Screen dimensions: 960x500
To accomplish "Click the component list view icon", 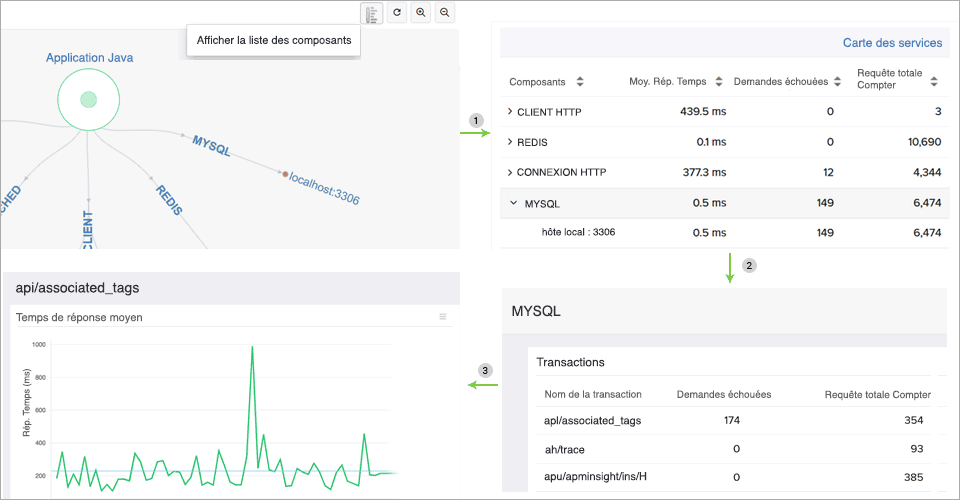I will (372, 13).
